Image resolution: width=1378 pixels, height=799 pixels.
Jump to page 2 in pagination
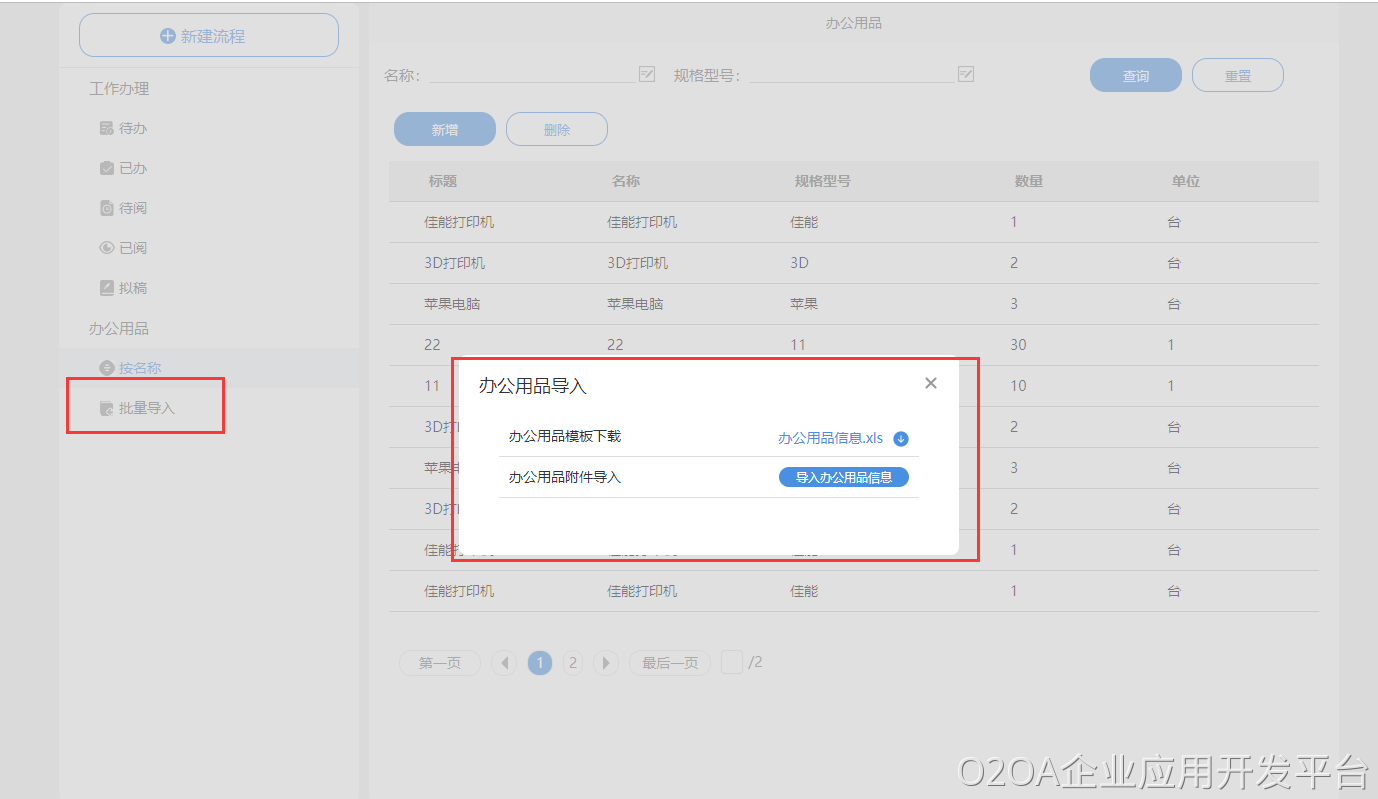(x=572, y=663)
